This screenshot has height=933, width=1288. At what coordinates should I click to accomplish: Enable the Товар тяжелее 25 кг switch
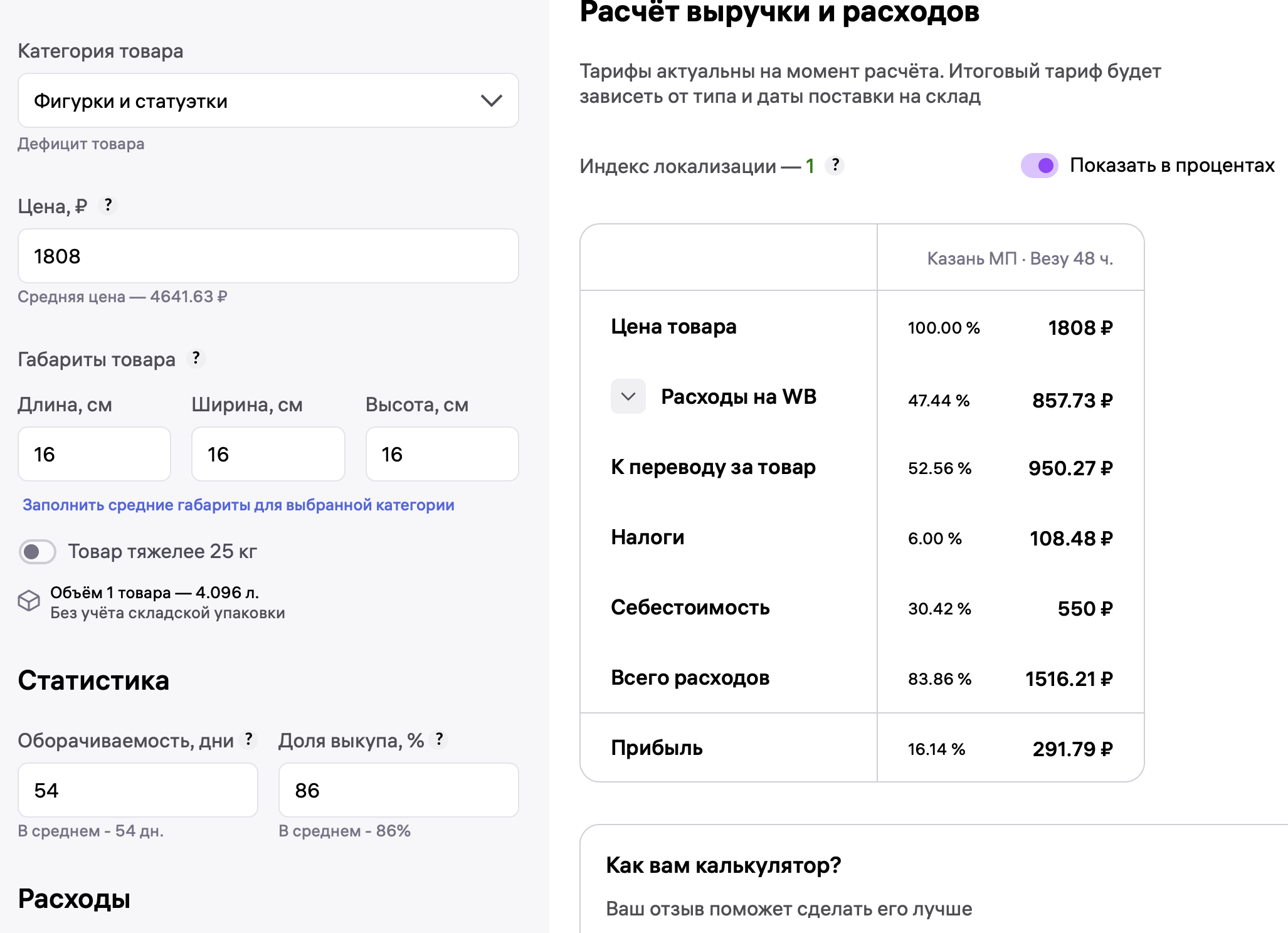37,552
